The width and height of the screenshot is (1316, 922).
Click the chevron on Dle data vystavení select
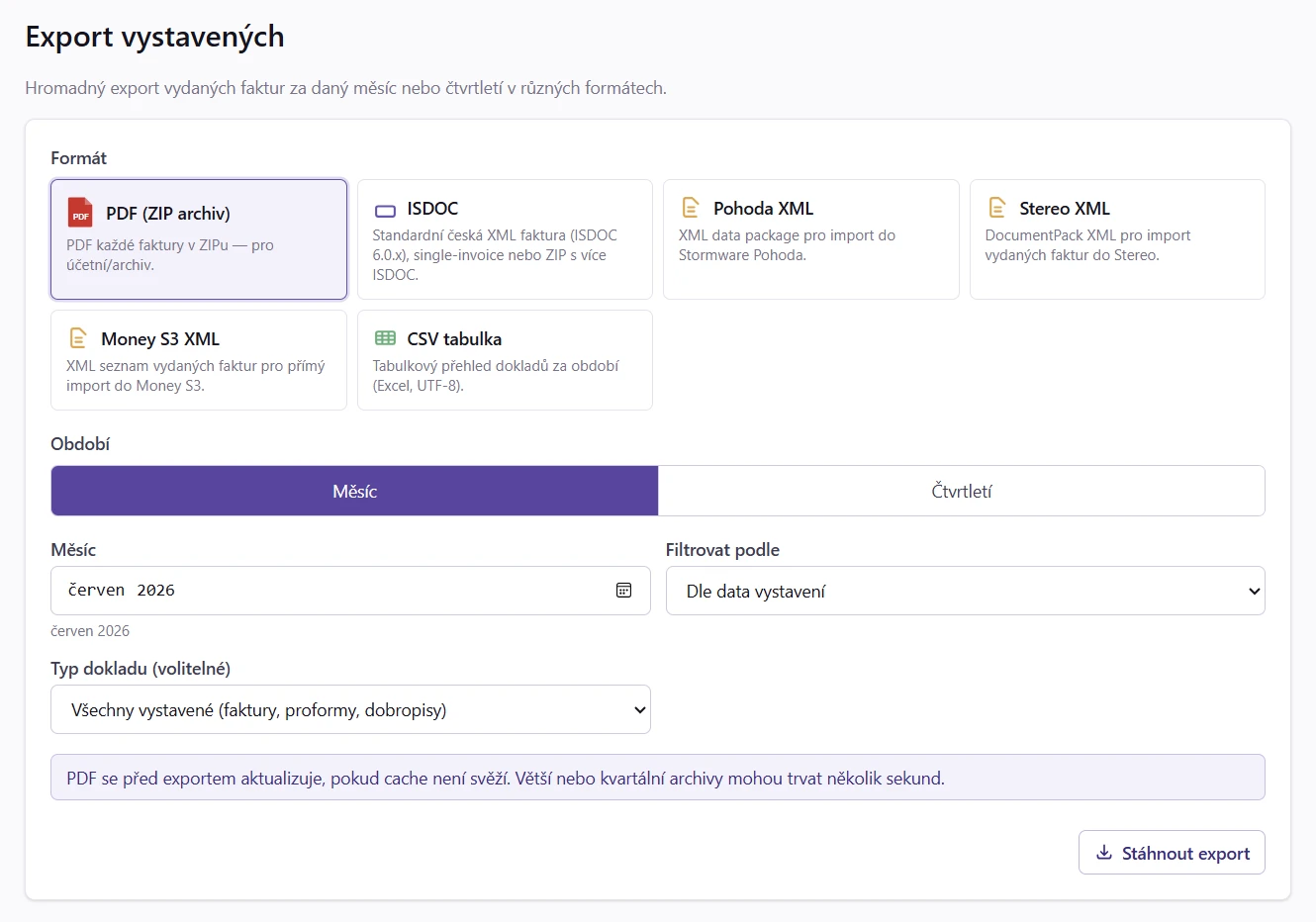[x=1254, y=592]
